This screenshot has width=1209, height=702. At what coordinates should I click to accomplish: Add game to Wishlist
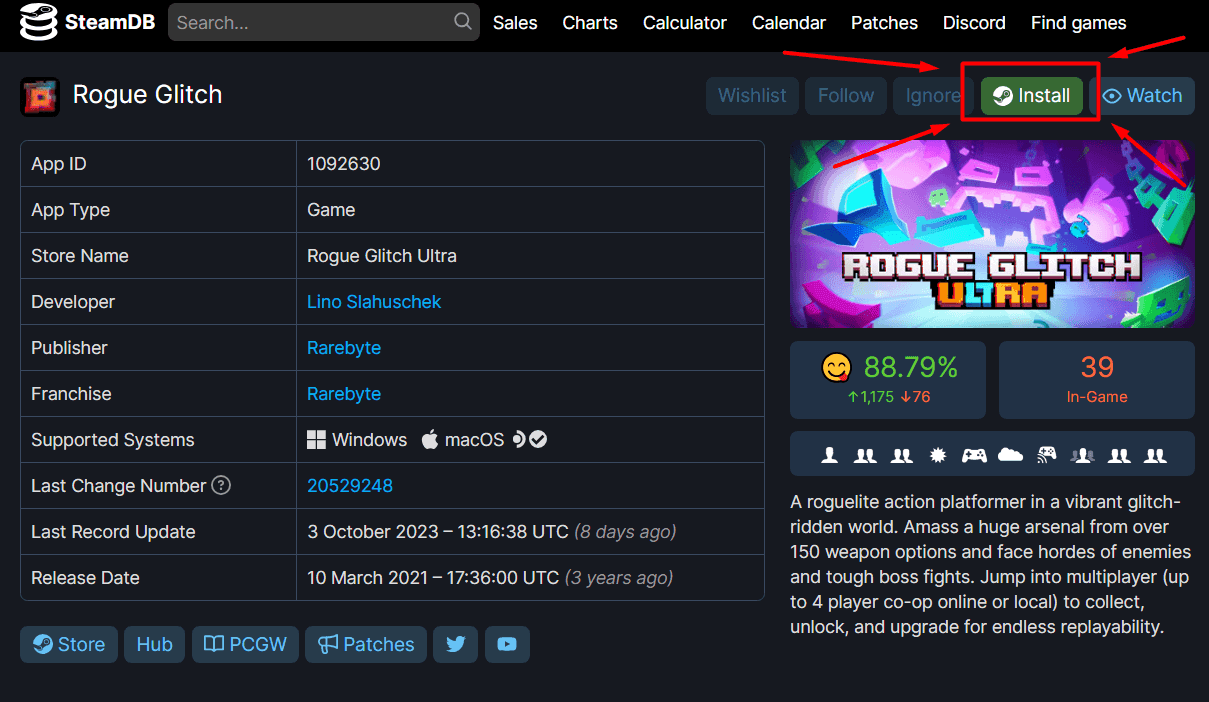point(752,96)
